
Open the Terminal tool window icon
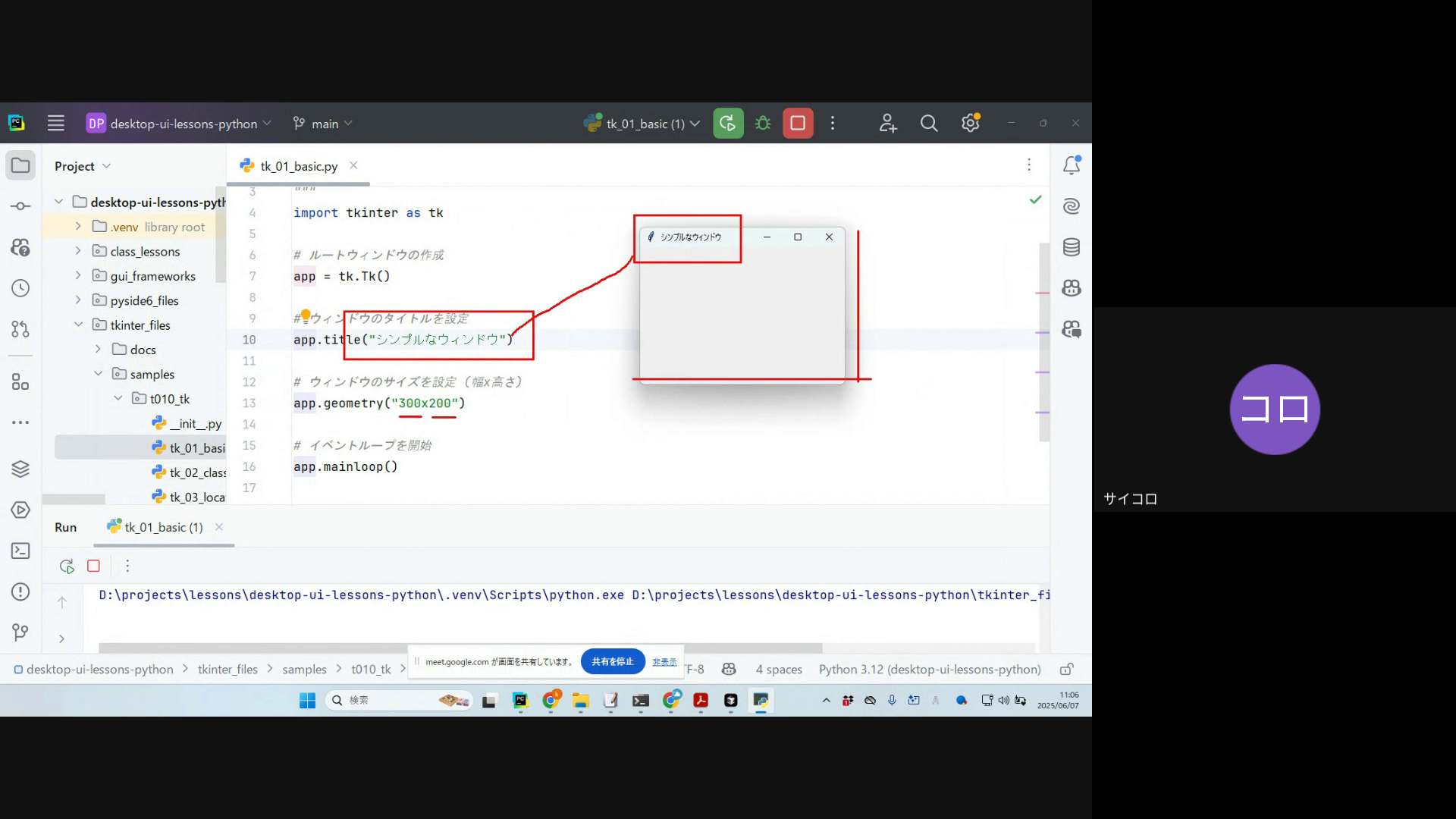click(20, 551)
